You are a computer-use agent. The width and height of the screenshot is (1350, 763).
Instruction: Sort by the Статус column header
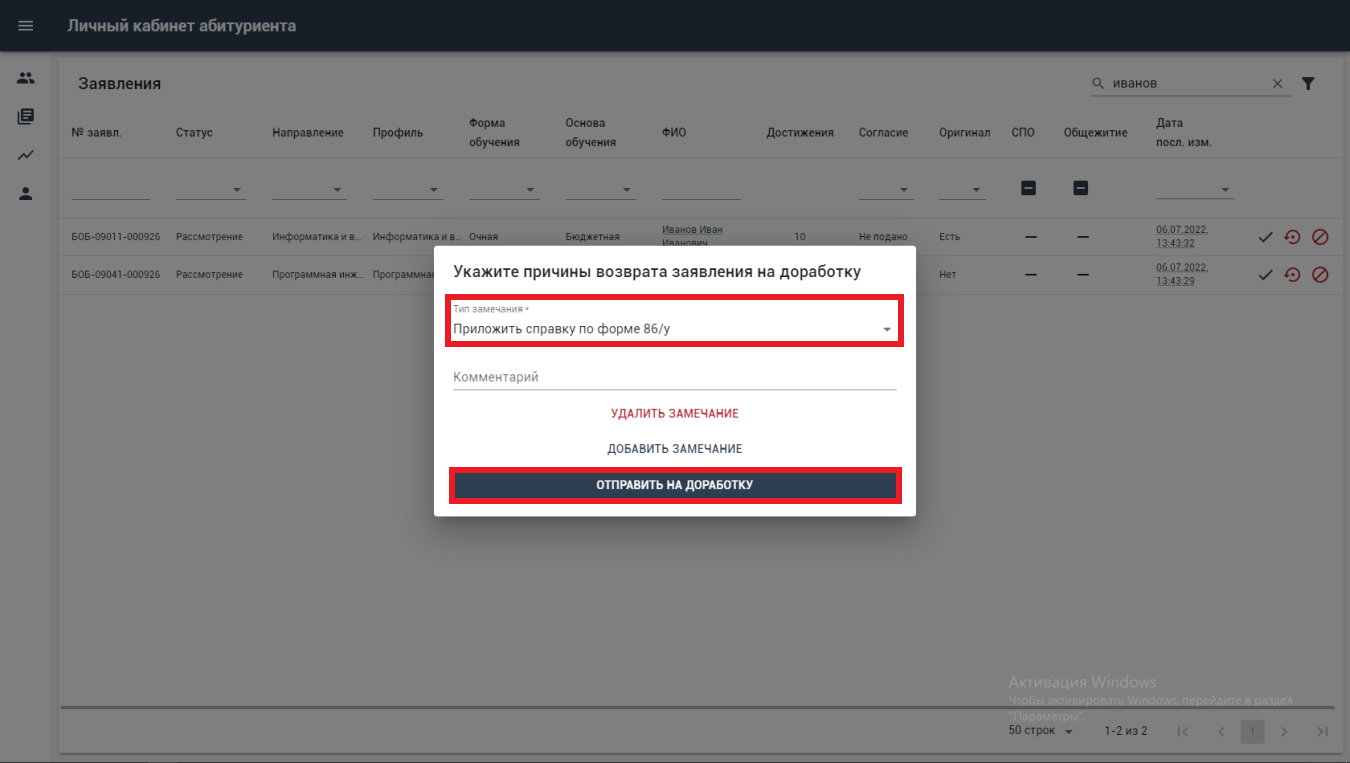click(194, 133)
